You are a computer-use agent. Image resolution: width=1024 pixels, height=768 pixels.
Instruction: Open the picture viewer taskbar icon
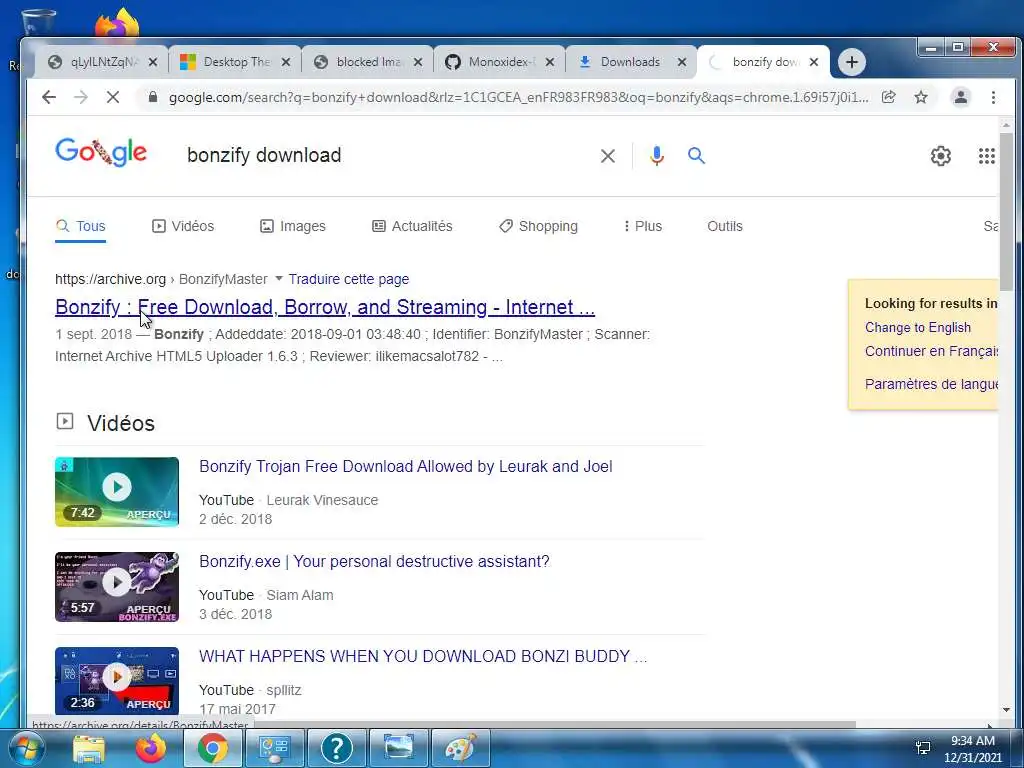399,748
